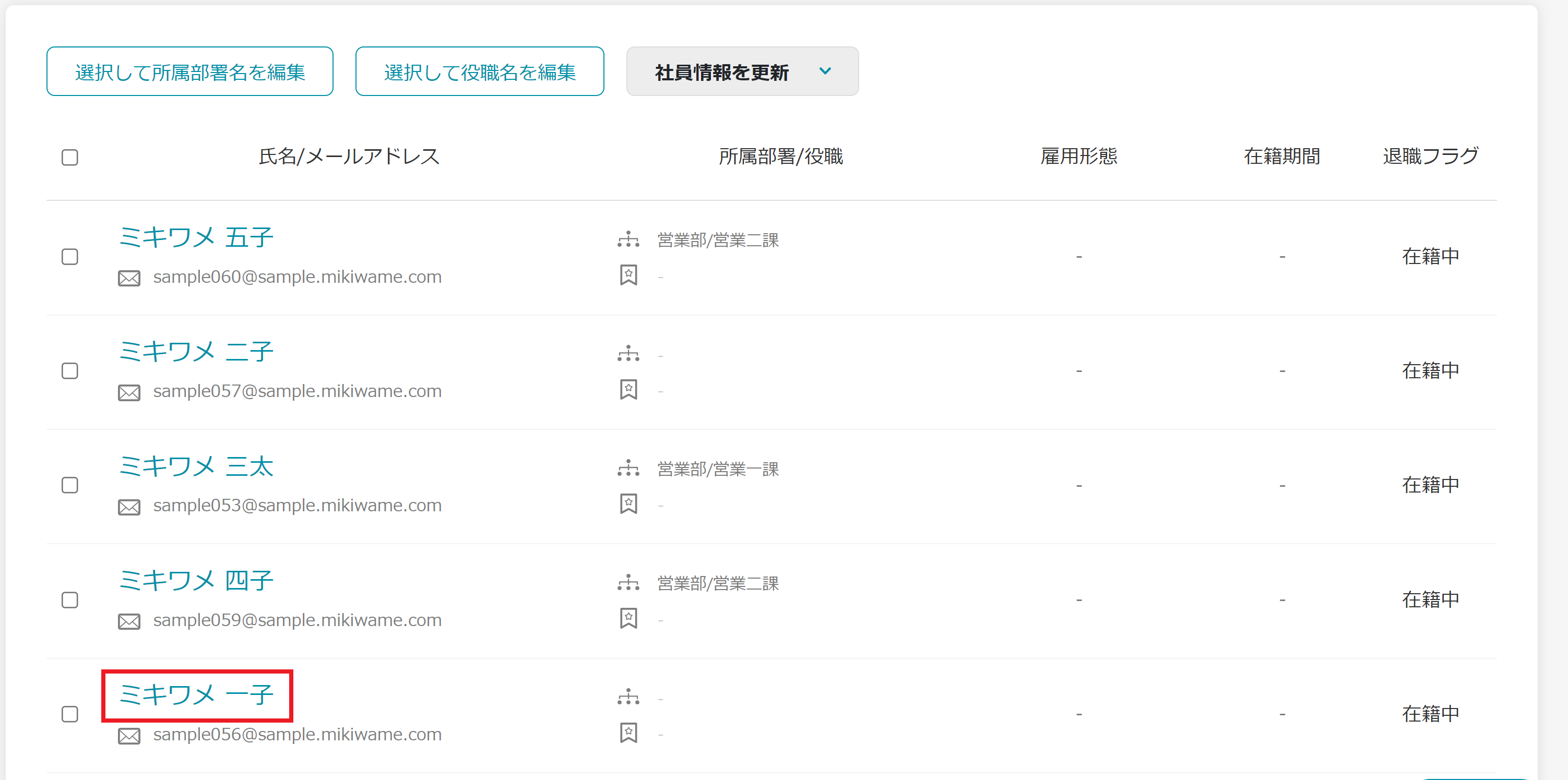Click the 選択して所属部署名を編集 button
The width and height of the screenshot is (1568, 780).
(190, 71)
